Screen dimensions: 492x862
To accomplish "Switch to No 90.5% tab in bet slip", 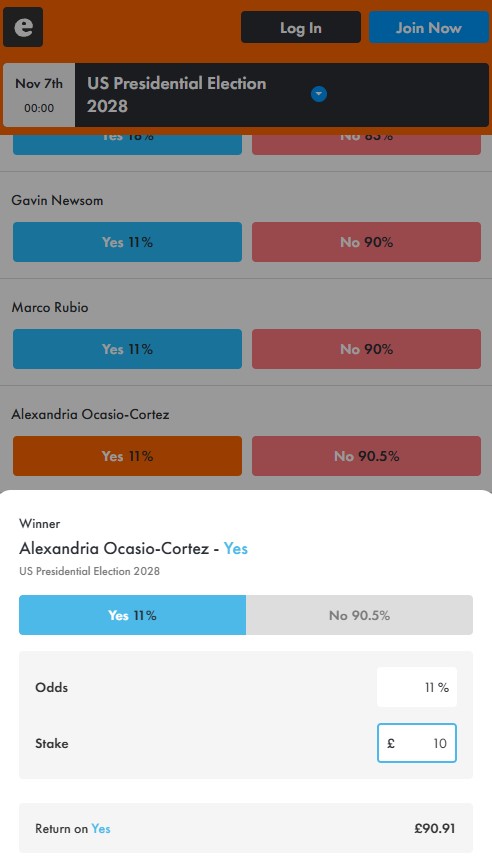I will 360,615.
